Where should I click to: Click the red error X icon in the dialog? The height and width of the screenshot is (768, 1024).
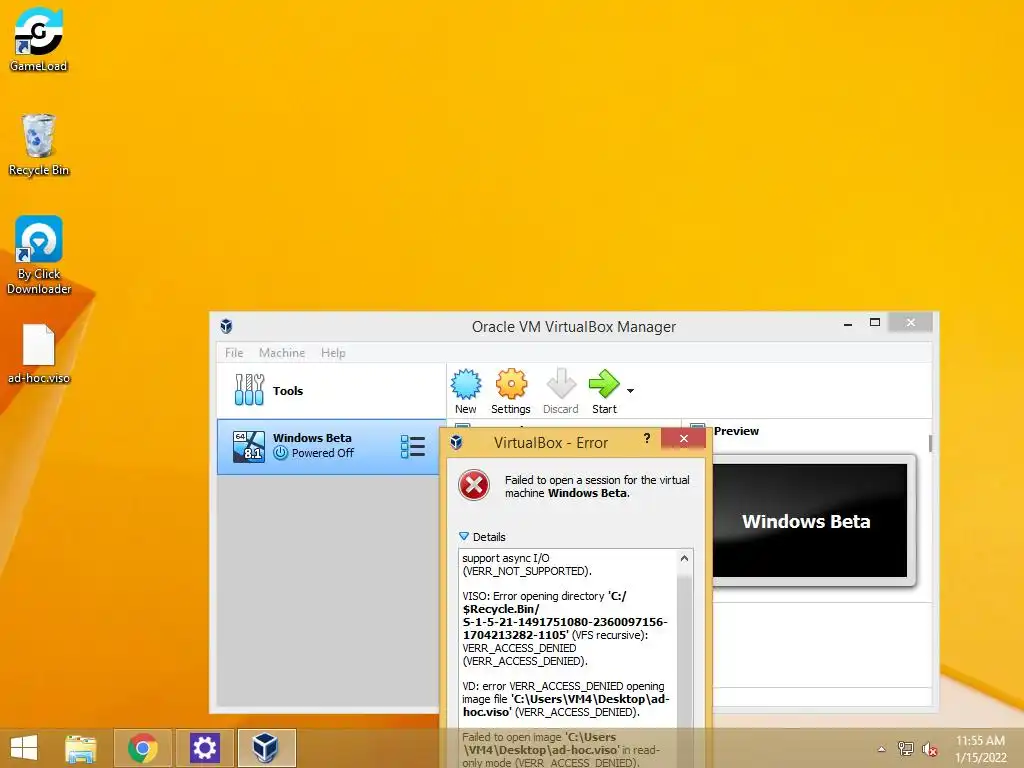(x=474, y=485)
